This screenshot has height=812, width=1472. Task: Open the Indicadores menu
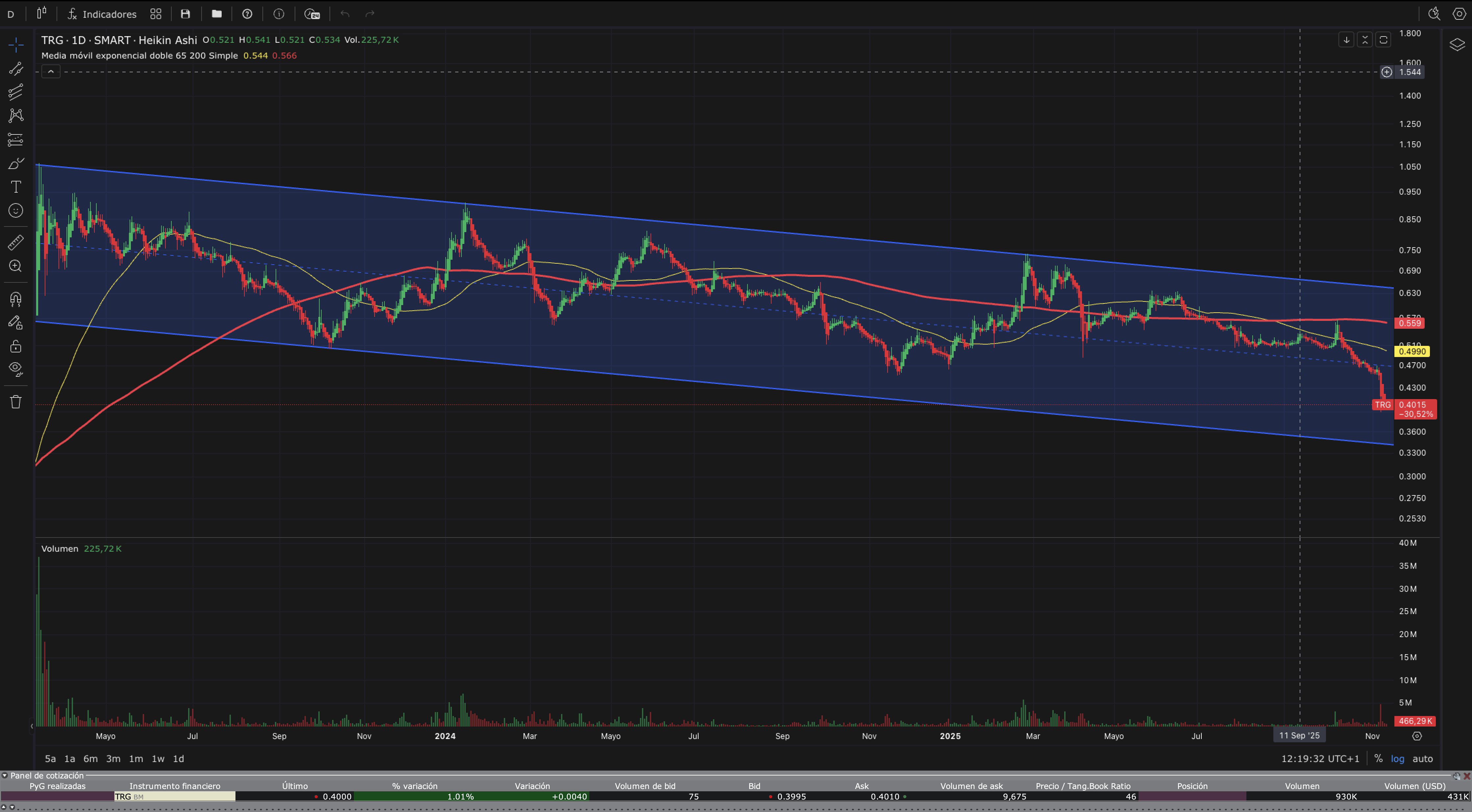(102, 14)
